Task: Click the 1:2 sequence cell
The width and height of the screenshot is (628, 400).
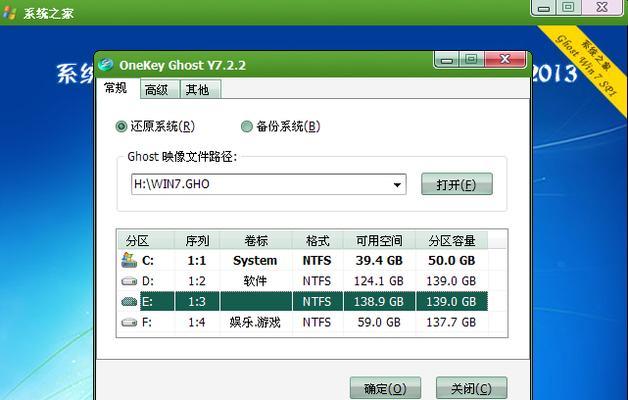Action: point(197,281)
